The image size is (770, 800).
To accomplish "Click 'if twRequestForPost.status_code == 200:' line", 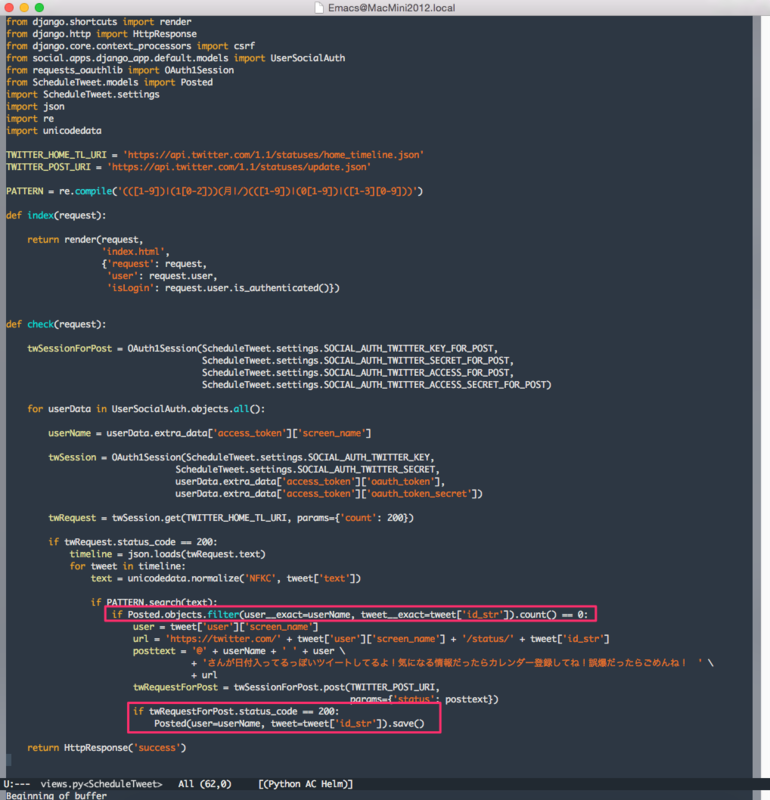I will pyautogui.click(x=236, y=712).
